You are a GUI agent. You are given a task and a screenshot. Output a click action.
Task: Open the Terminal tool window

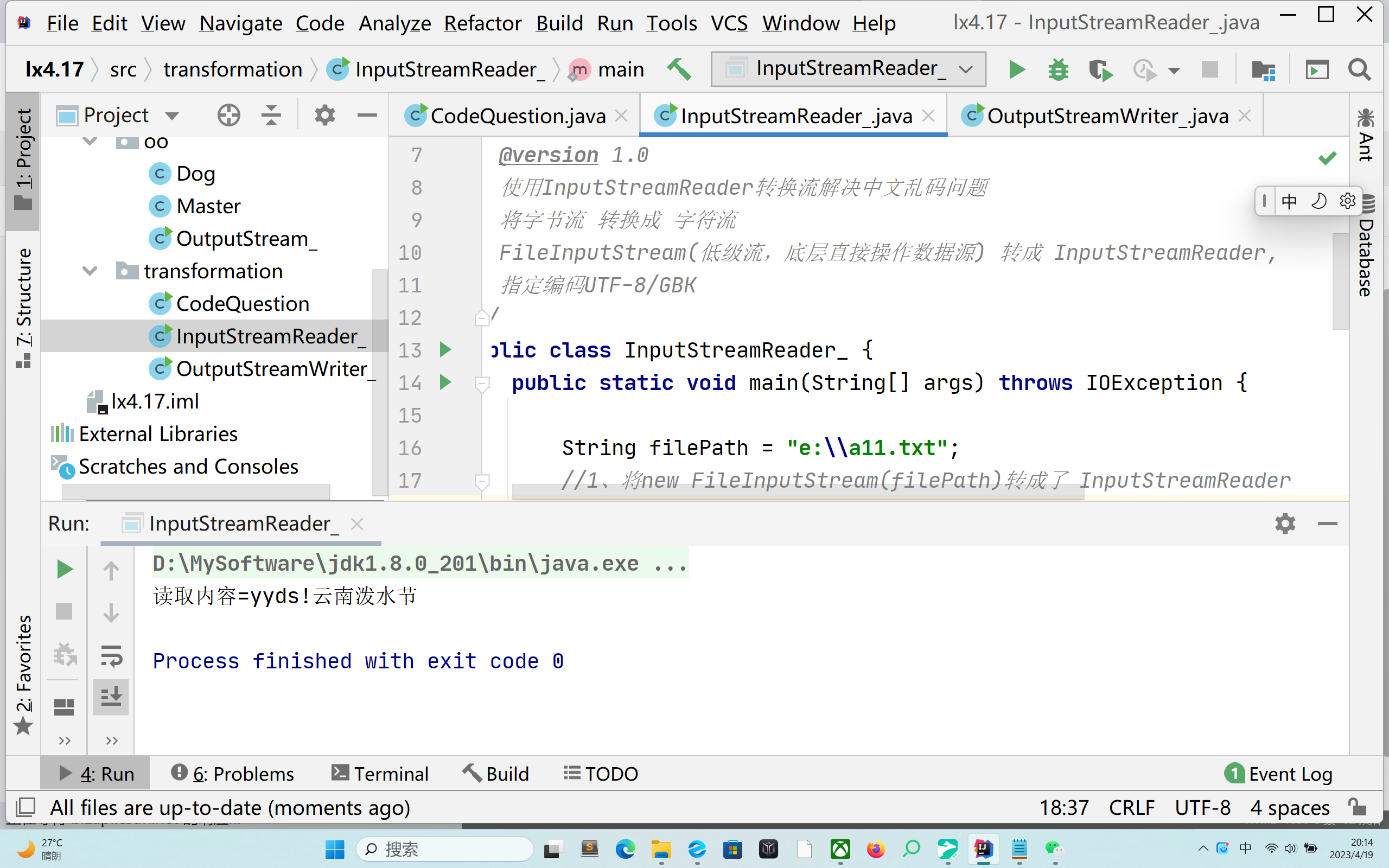tap(379, 773)
